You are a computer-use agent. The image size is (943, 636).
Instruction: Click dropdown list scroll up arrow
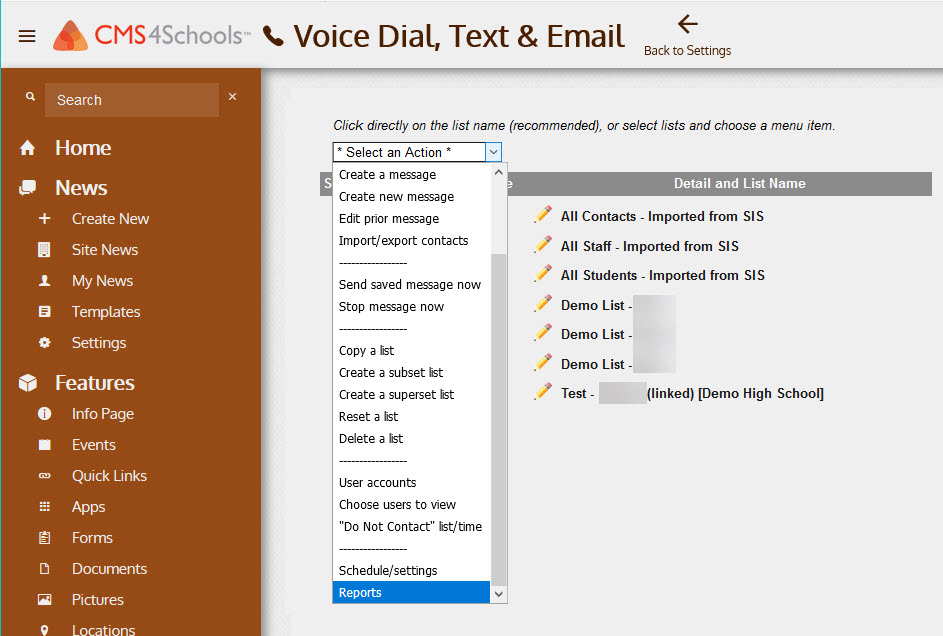pyautogui.click(x=499, y=173)
